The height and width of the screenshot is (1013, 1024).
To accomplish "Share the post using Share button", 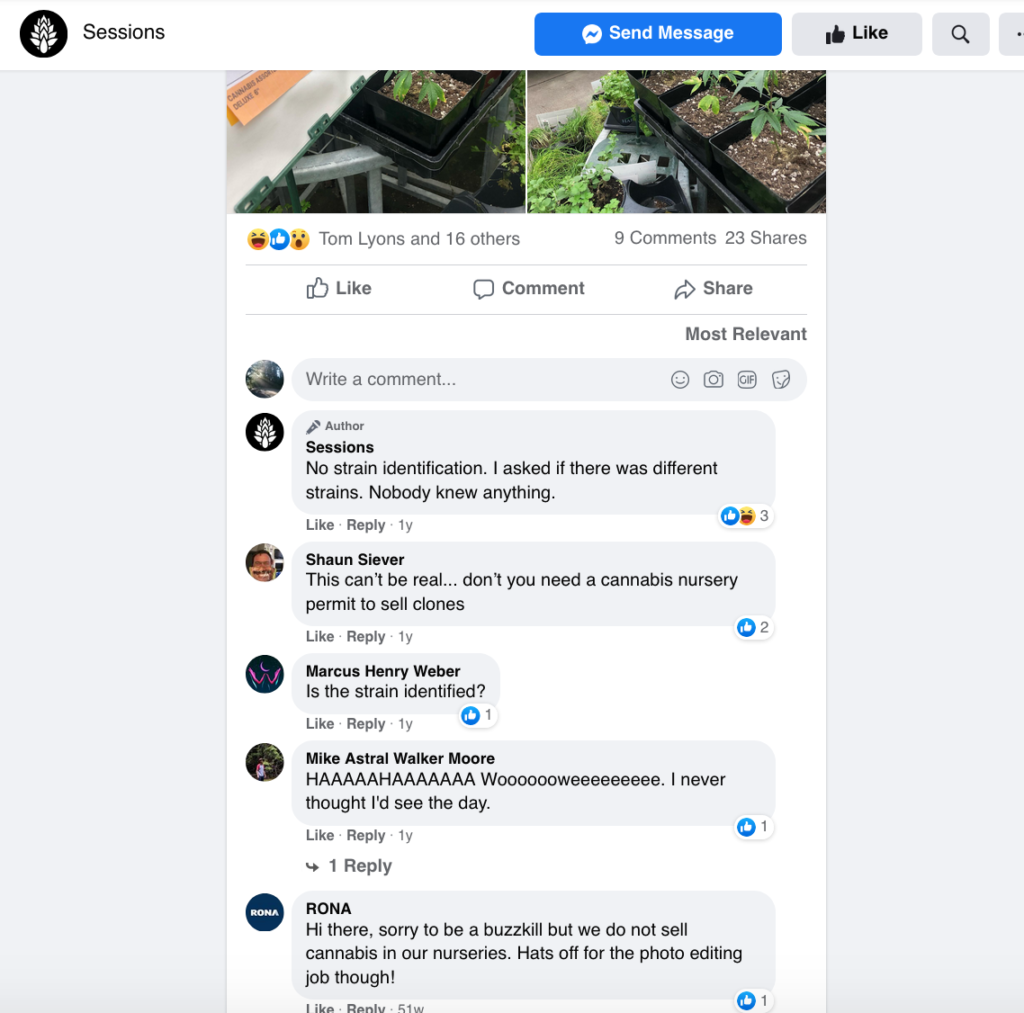I will pos(713,289).
